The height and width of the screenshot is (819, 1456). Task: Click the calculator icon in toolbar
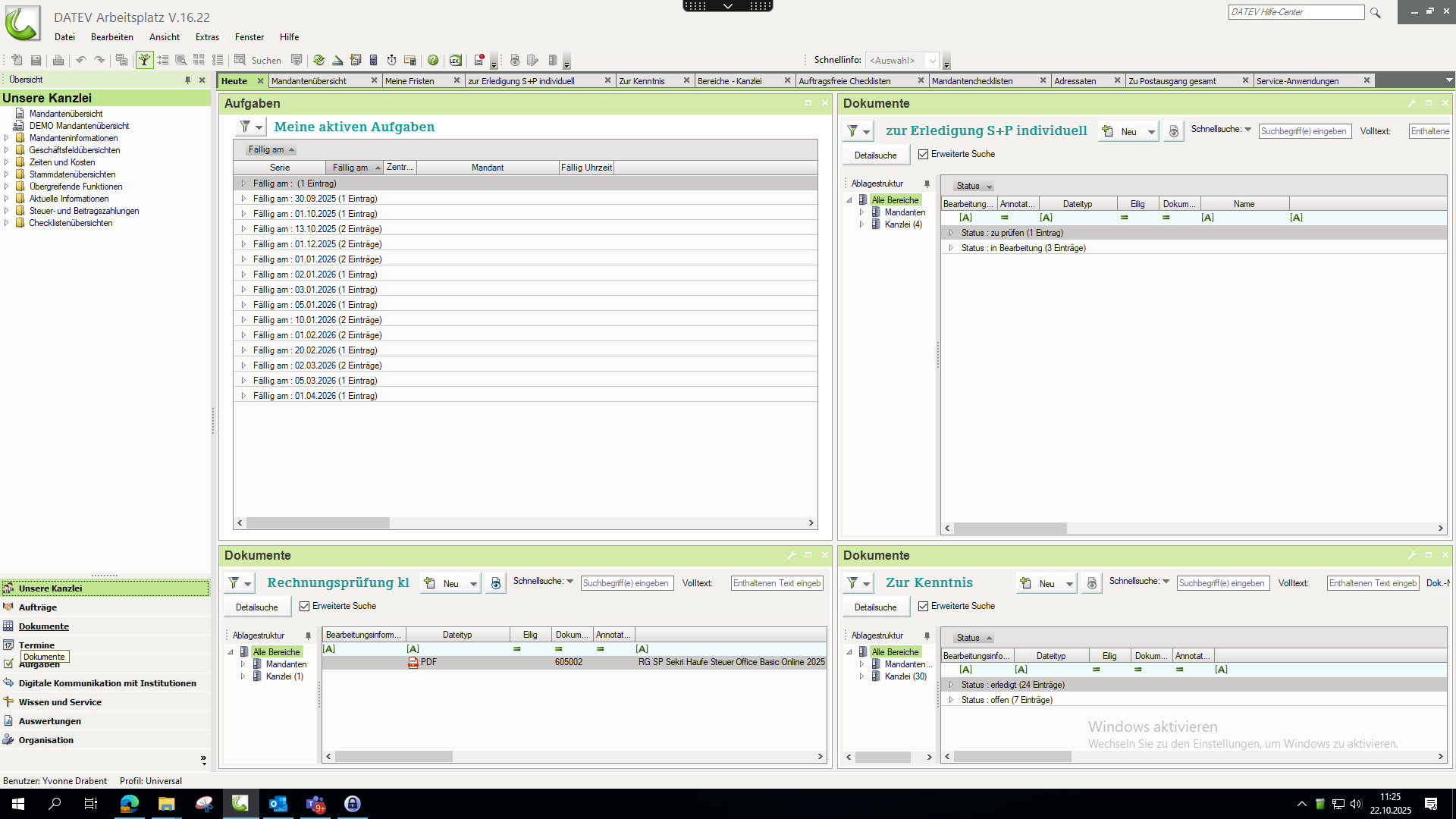click(373, 60)
